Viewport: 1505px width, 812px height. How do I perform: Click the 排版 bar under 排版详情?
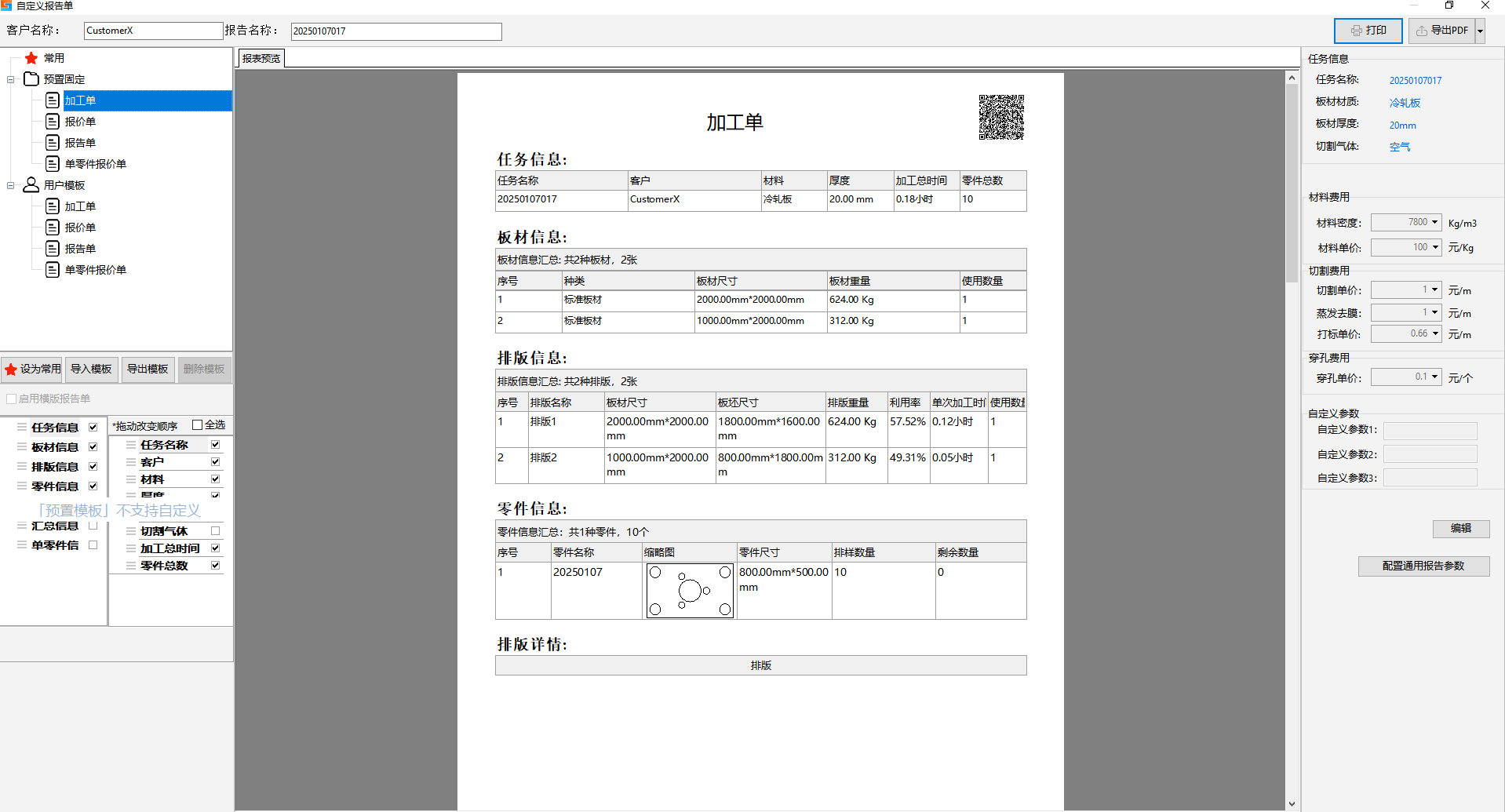(x=760, y=665)
